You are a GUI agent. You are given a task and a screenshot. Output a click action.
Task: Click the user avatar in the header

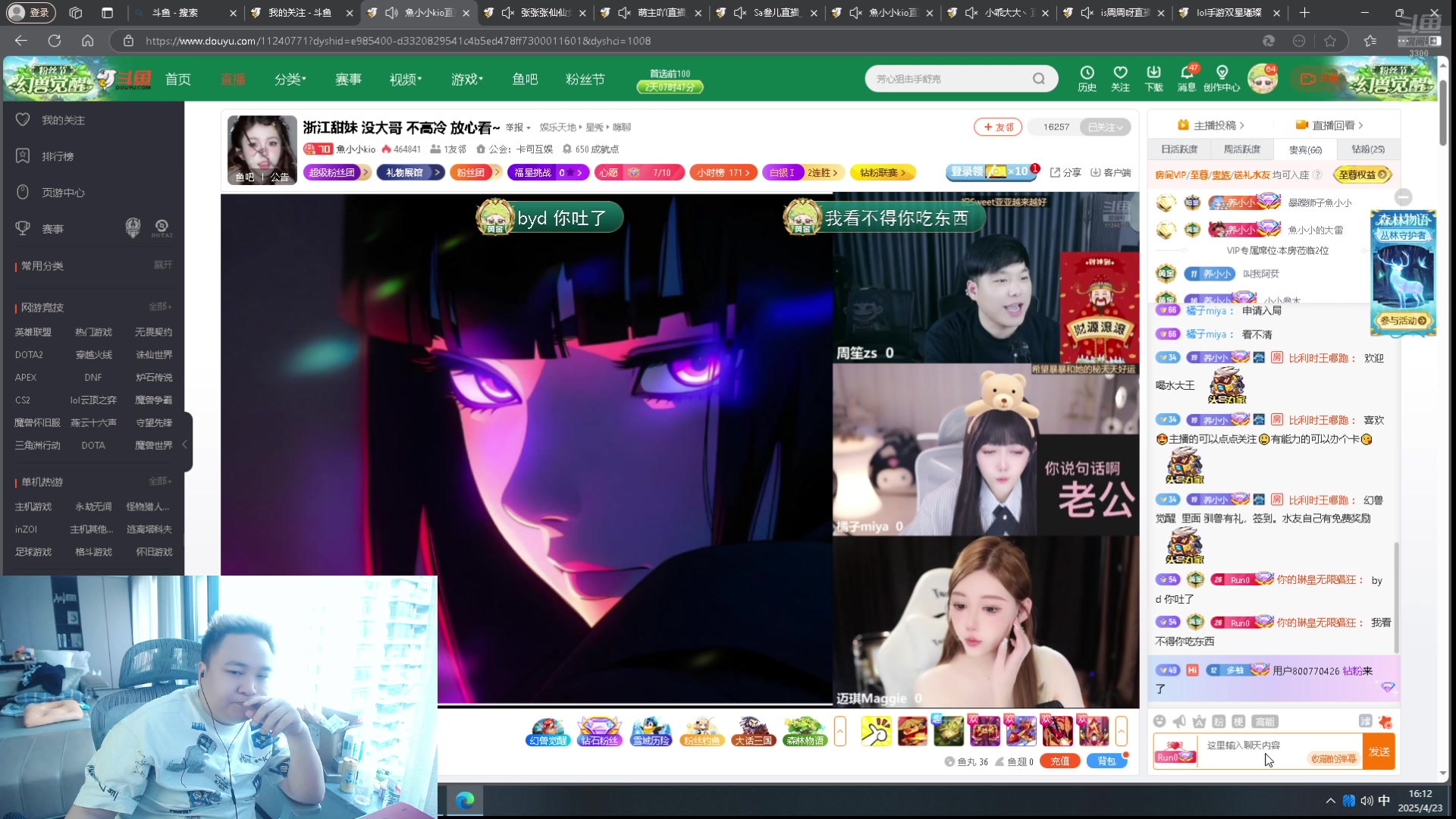click(1262, 79)
